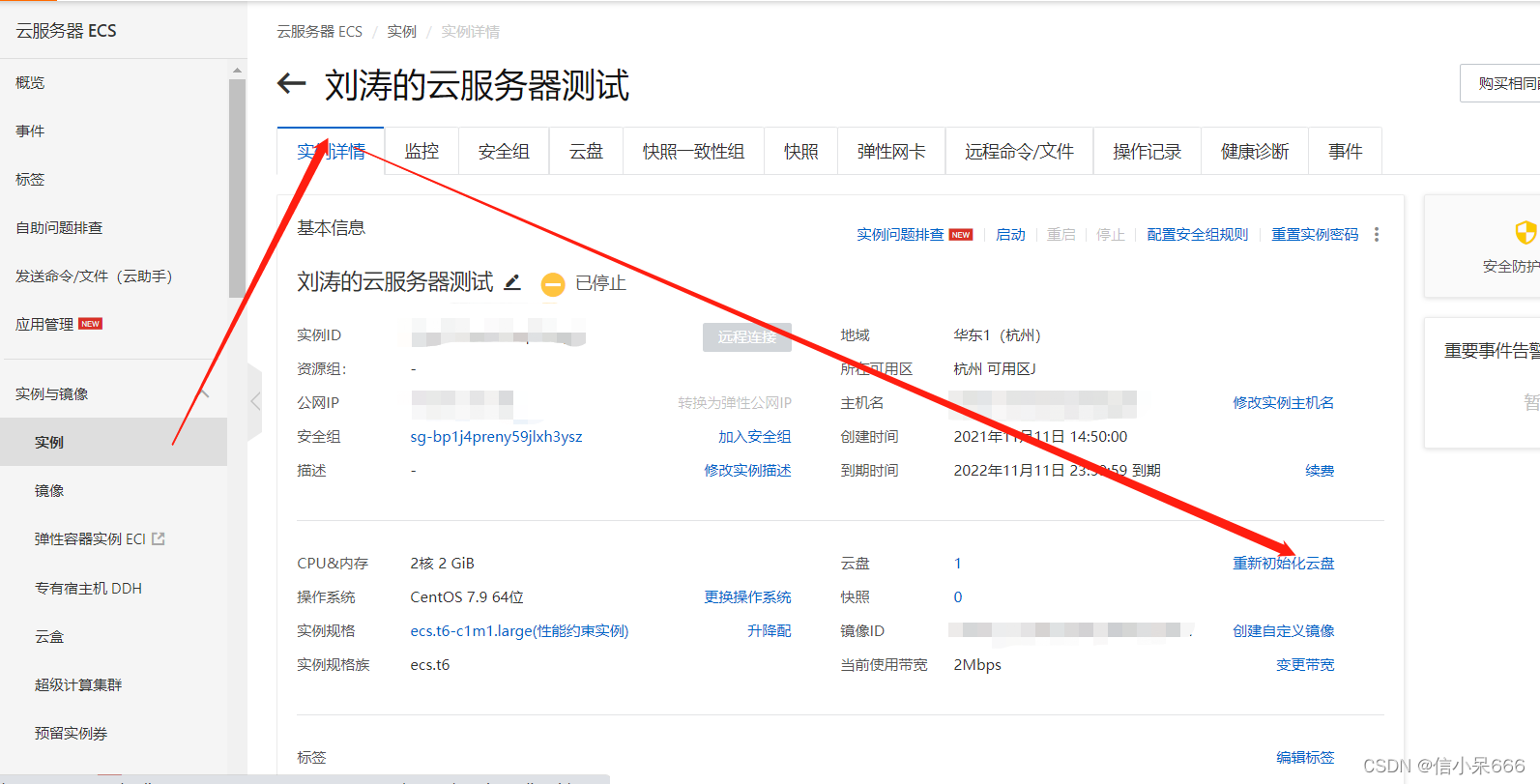This screenshot has width=1540, height=784.
Task: Click 重新初始化云盘 link
Action: (1284, 564)
